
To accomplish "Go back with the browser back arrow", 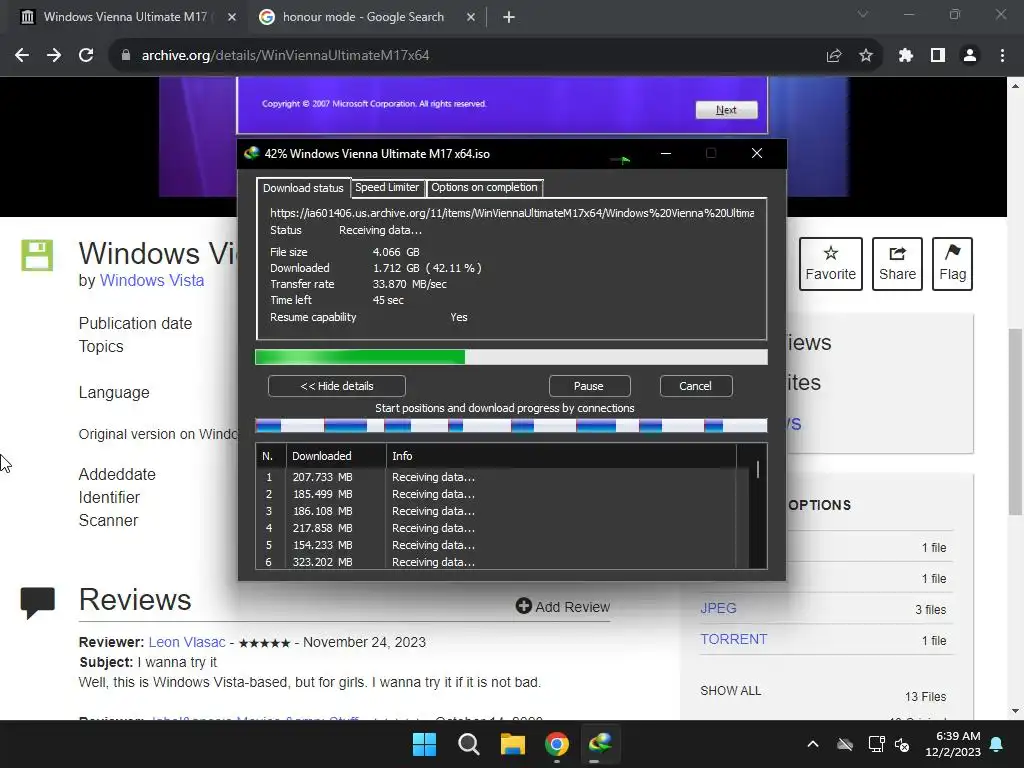I will pos(22,56).
